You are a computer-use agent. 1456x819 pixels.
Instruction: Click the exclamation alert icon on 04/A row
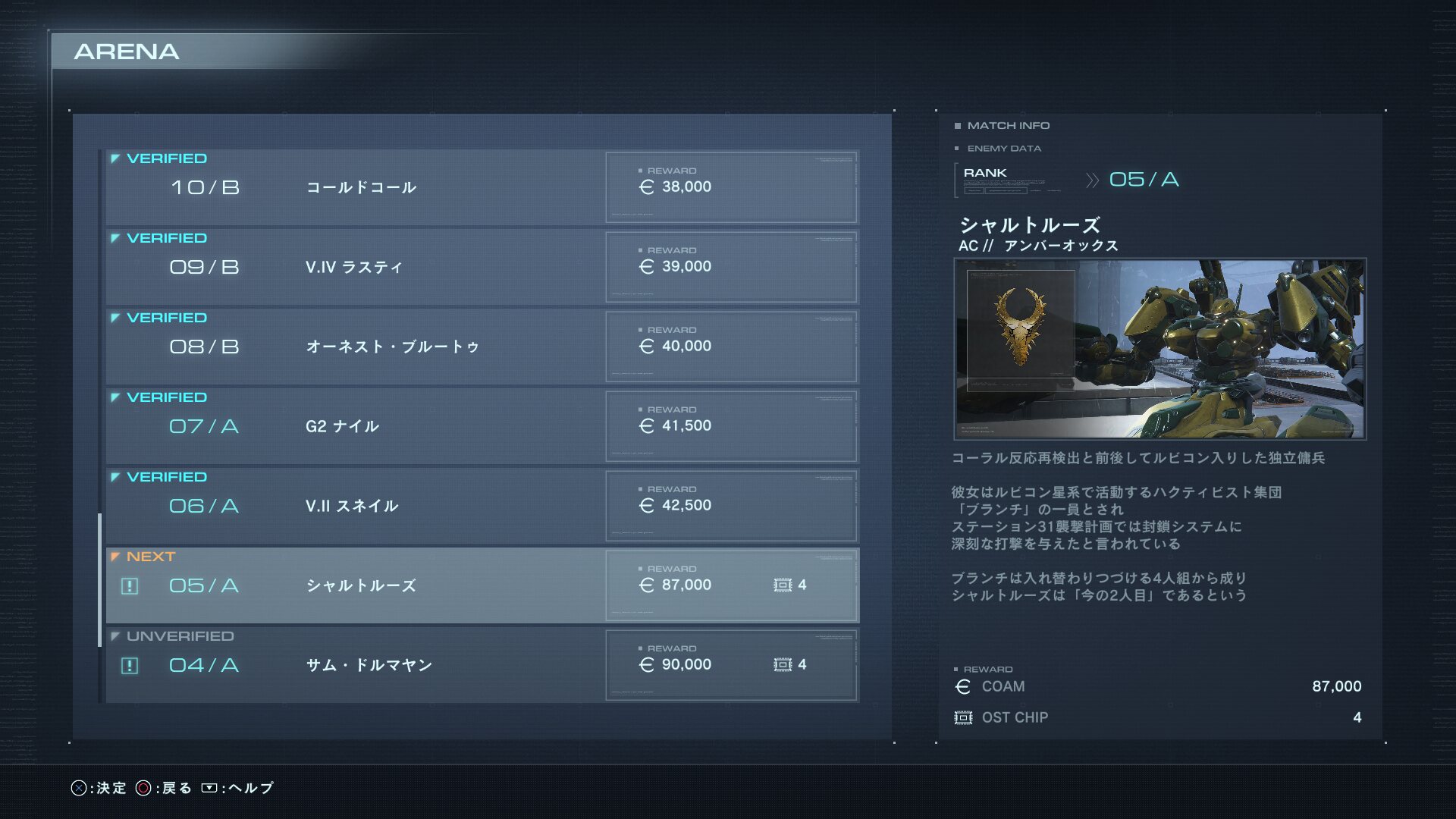point(130,665)
